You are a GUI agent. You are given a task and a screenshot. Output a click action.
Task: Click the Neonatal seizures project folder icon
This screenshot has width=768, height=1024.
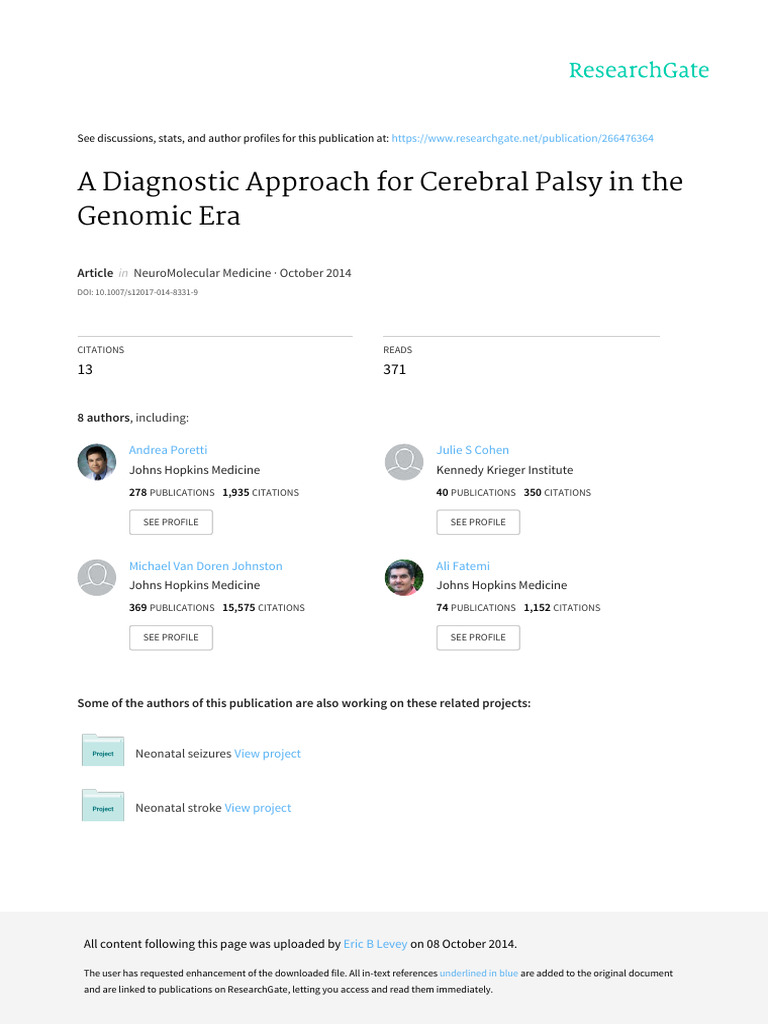(103, 750)
